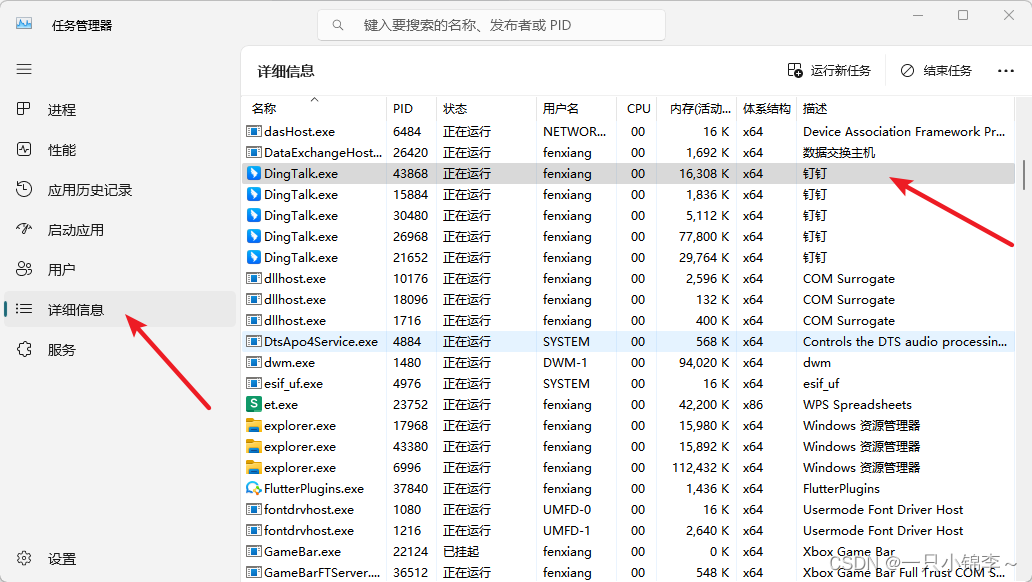The image size is (1032, 582).
Task: Sort by the 体系结构 column header
Action: click(x=766, y=109)
